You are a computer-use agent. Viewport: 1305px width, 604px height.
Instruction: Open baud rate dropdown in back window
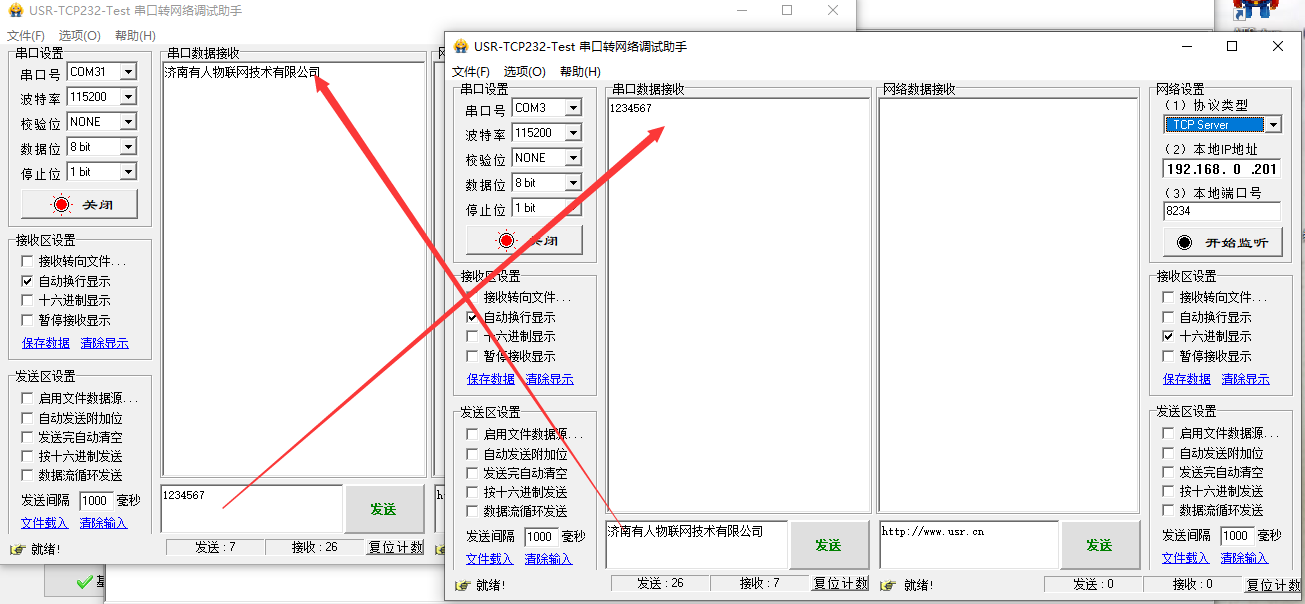pos(128,97)
